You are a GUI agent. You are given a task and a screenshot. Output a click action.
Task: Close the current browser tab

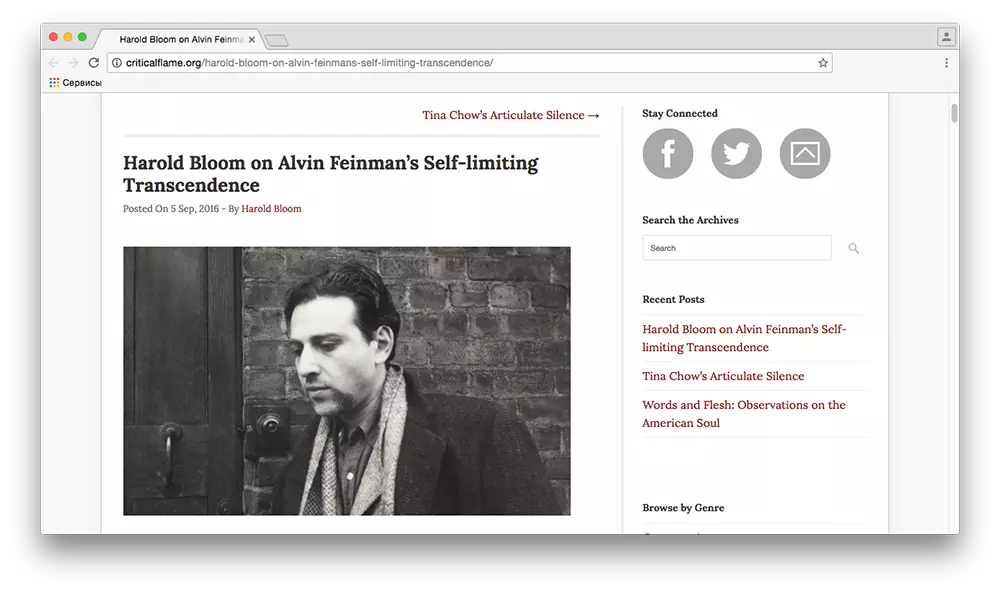(x=252, y=40)
